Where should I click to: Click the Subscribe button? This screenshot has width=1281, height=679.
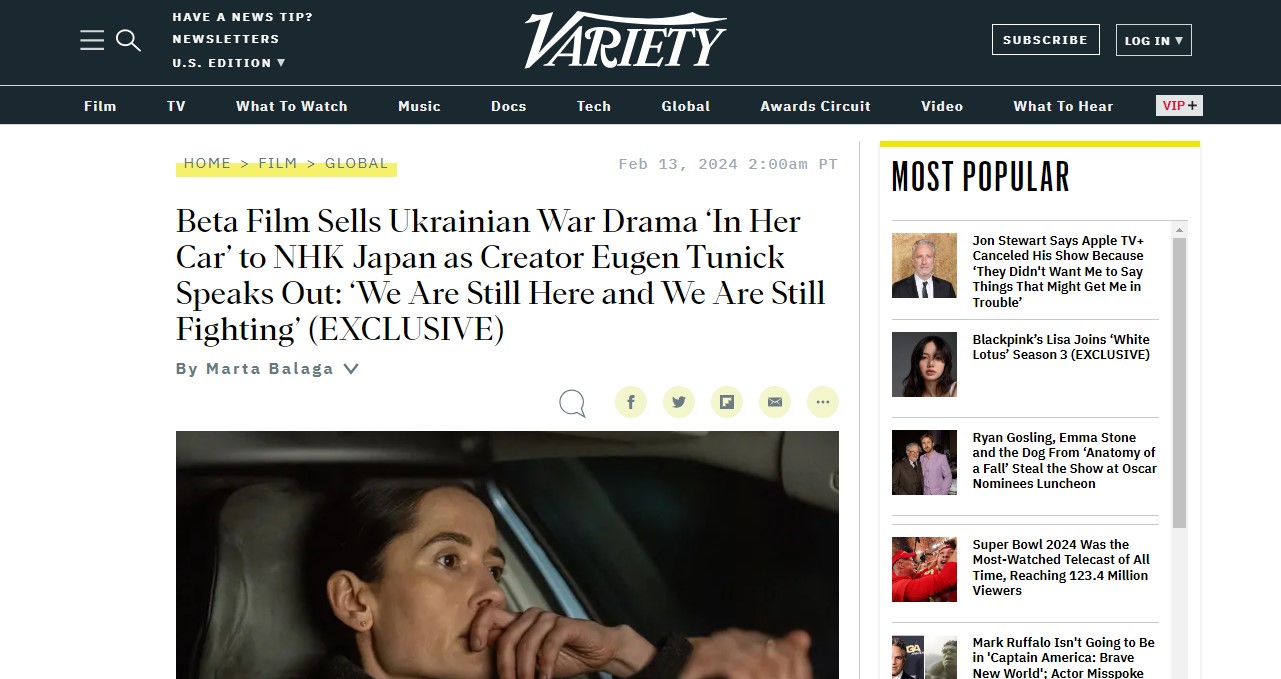(1045, 40)
